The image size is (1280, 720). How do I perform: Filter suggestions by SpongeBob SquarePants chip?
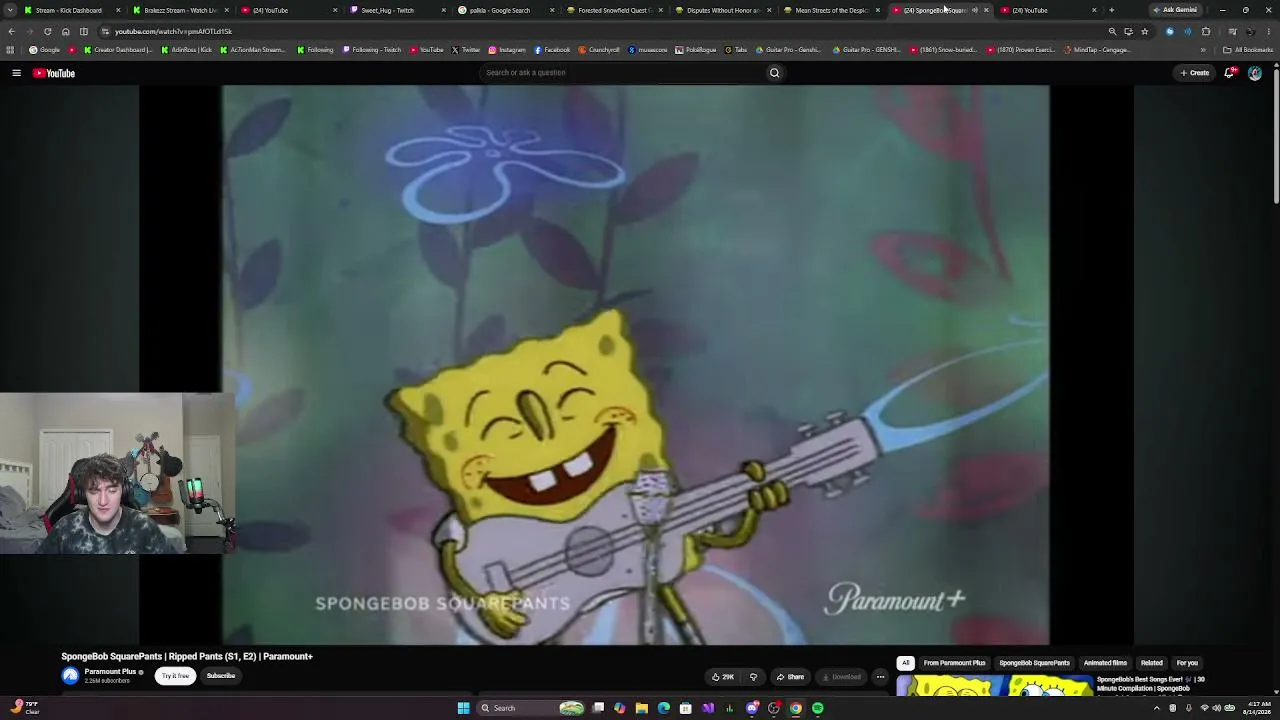1034,663
